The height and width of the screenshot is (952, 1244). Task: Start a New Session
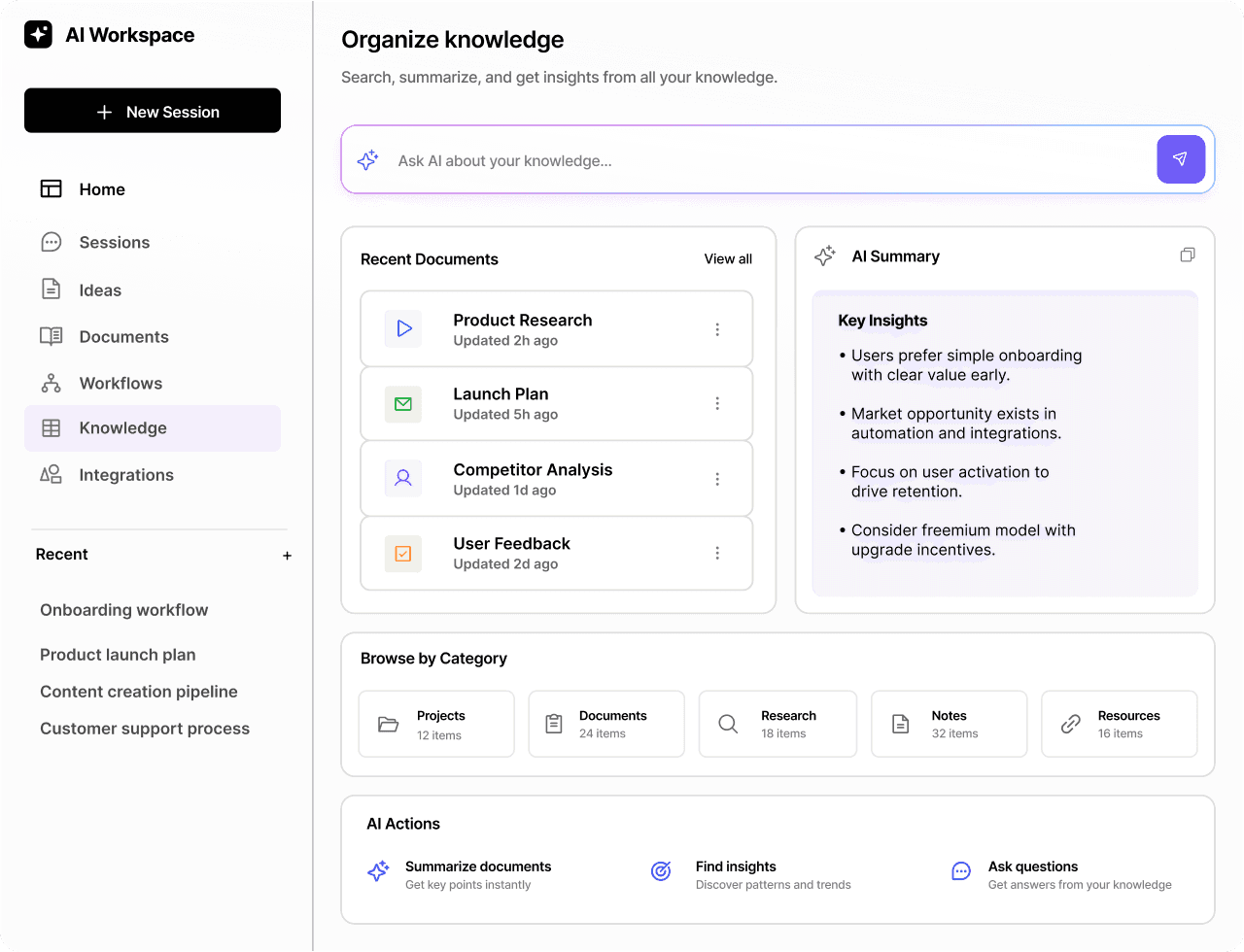coord(153,111)
